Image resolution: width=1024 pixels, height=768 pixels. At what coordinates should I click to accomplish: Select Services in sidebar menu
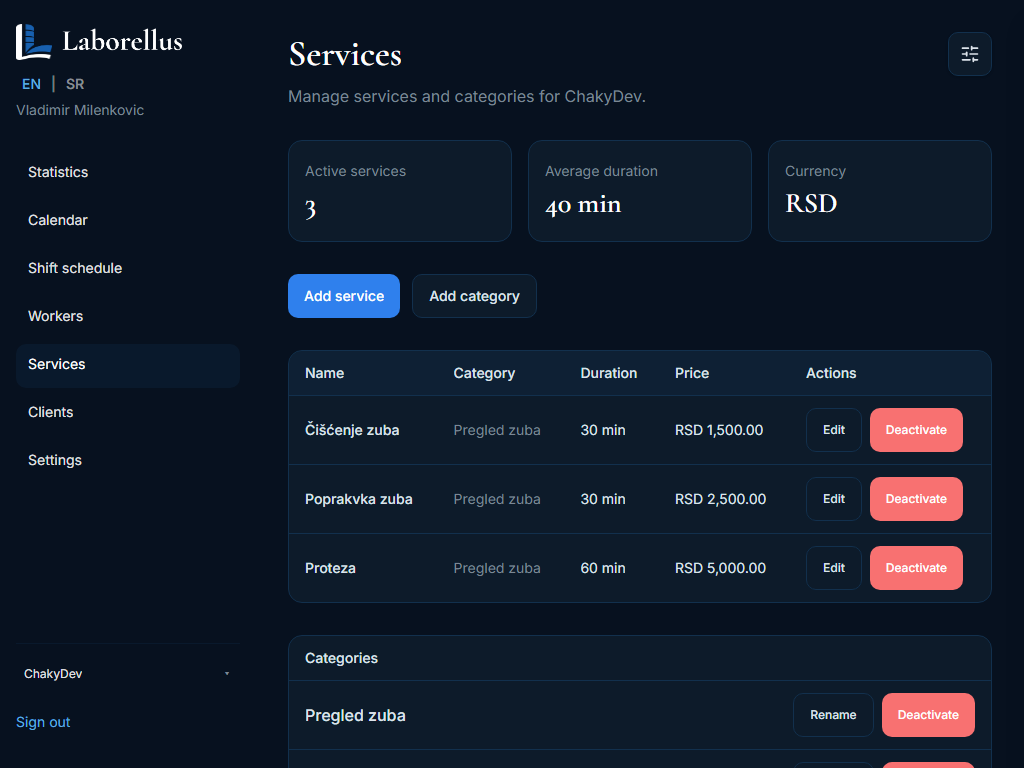click(128, 364)
